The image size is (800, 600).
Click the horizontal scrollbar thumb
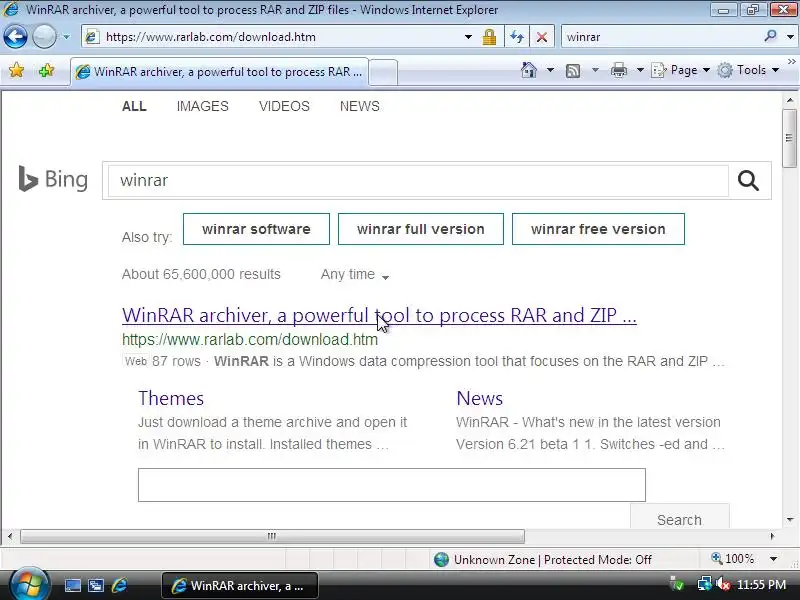coord(272,536)
